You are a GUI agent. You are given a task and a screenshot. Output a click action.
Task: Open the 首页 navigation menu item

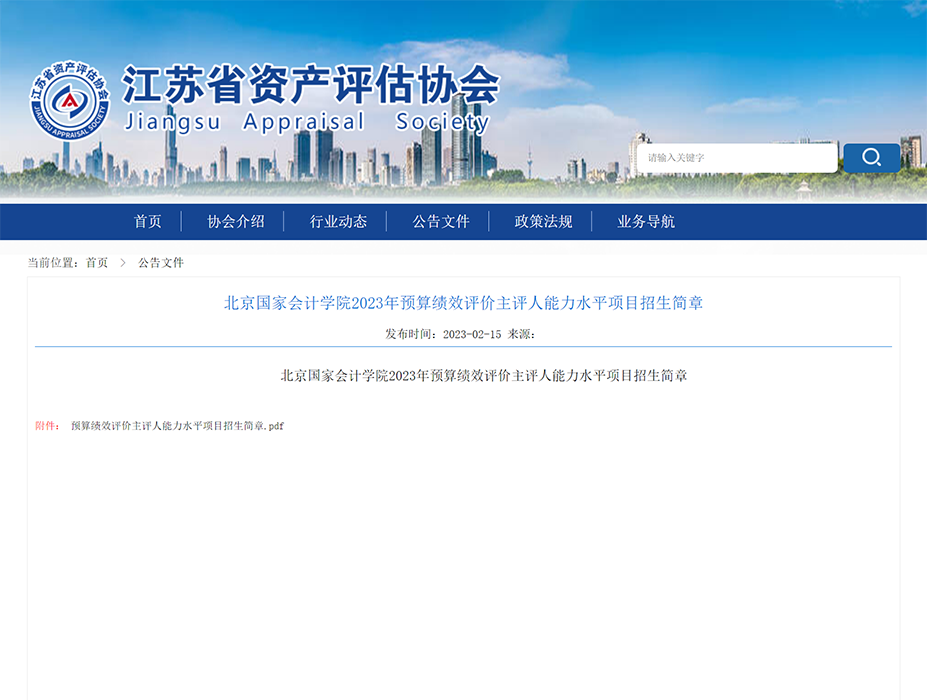pos(148,222)
